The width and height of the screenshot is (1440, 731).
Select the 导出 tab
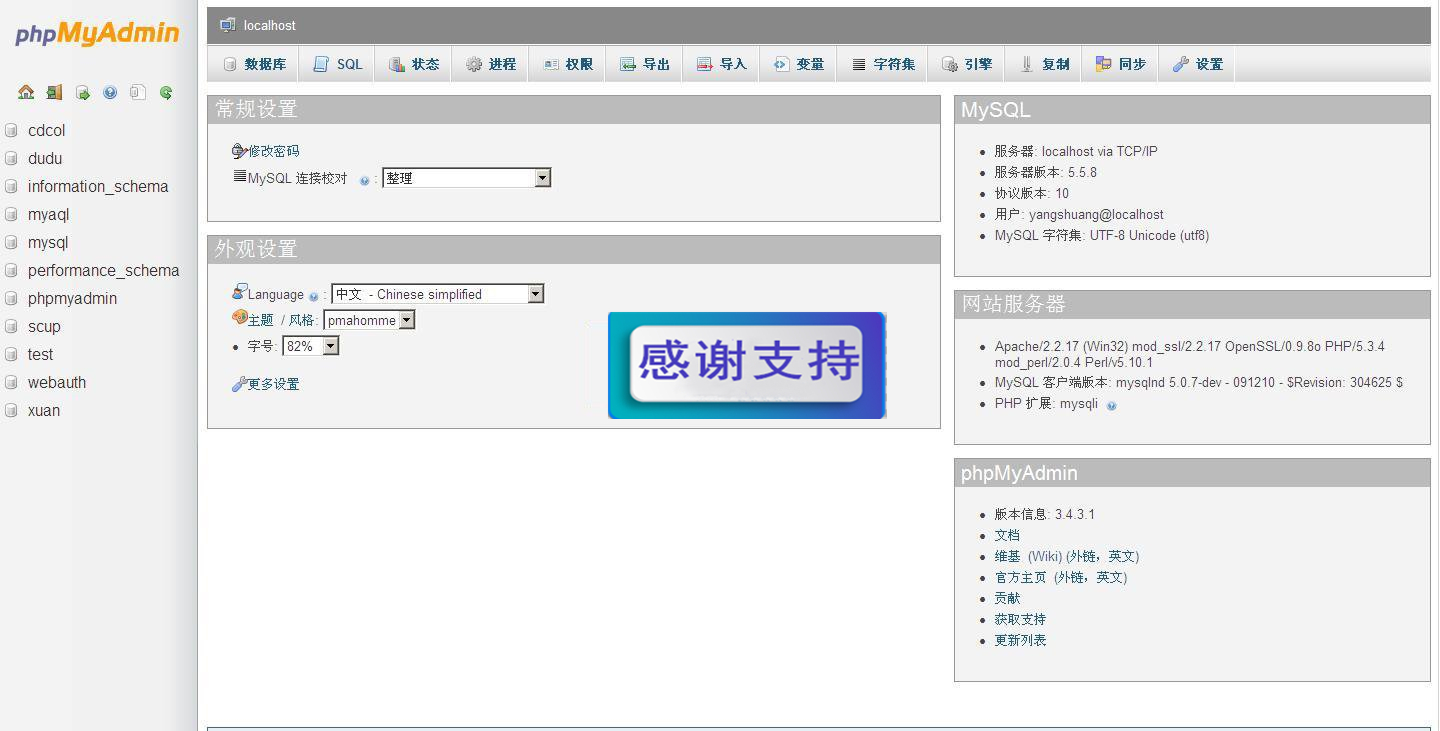point(644,64)
